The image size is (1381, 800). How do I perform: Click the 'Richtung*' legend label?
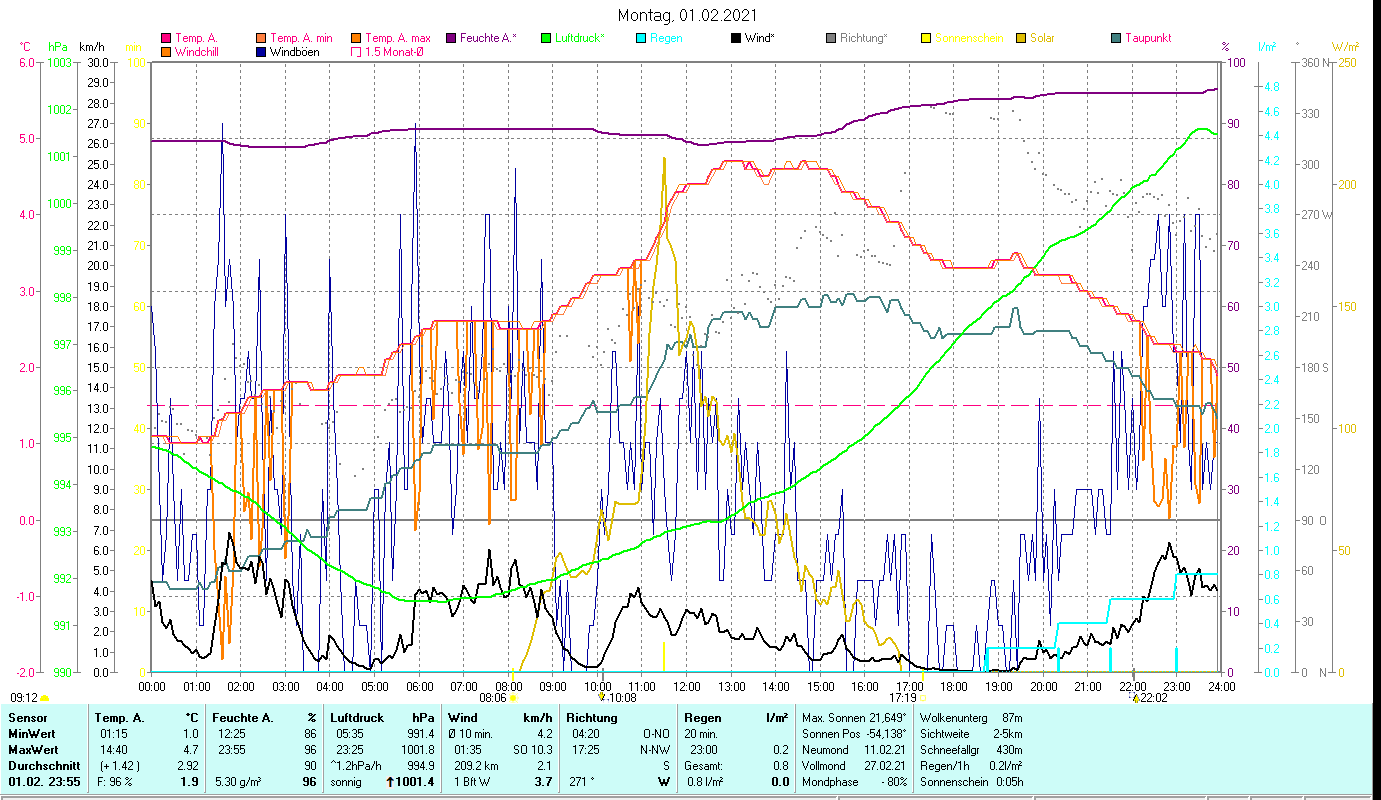pyautogui.click(x=863, y=38)
